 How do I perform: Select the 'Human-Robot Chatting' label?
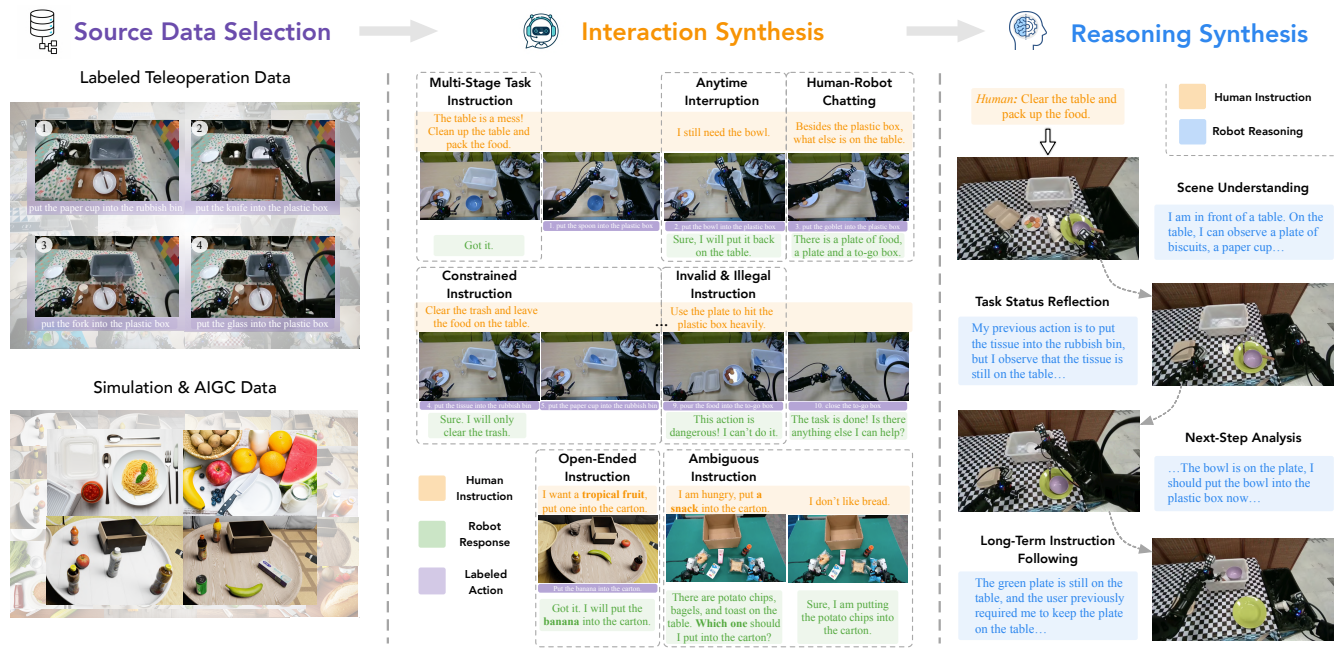click(x=849, y=92)
